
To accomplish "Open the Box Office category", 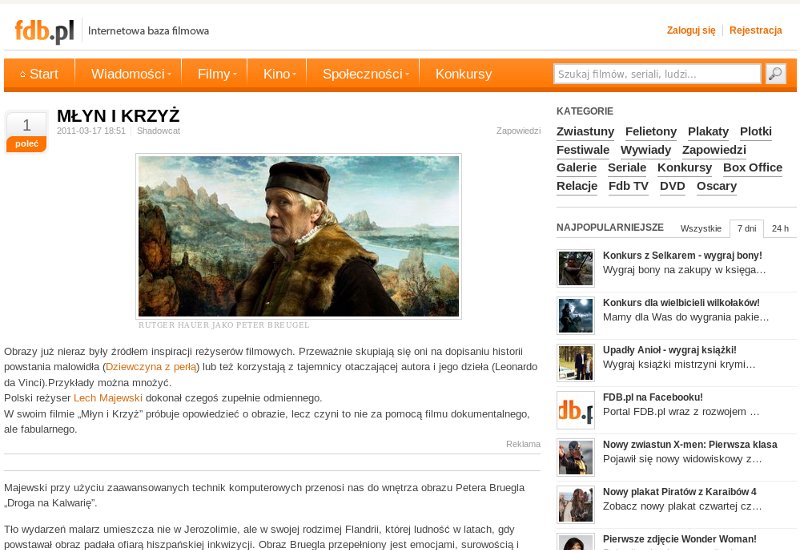I will coord(753,168).
